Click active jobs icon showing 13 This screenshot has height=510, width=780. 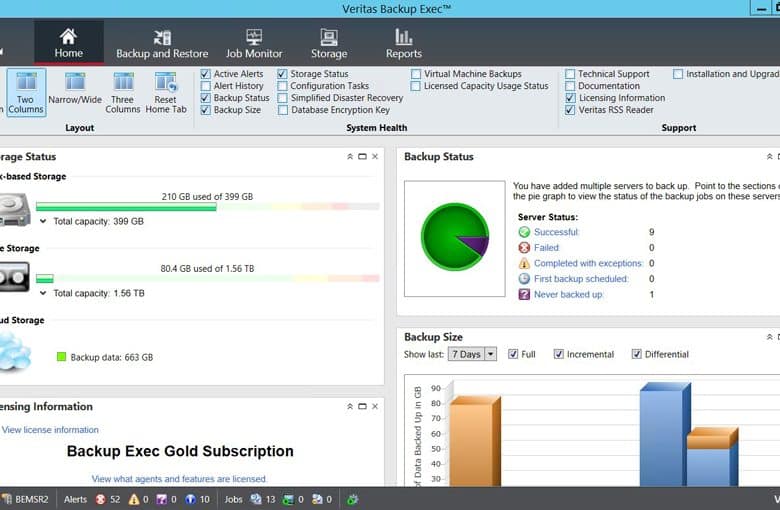[256, 499]
